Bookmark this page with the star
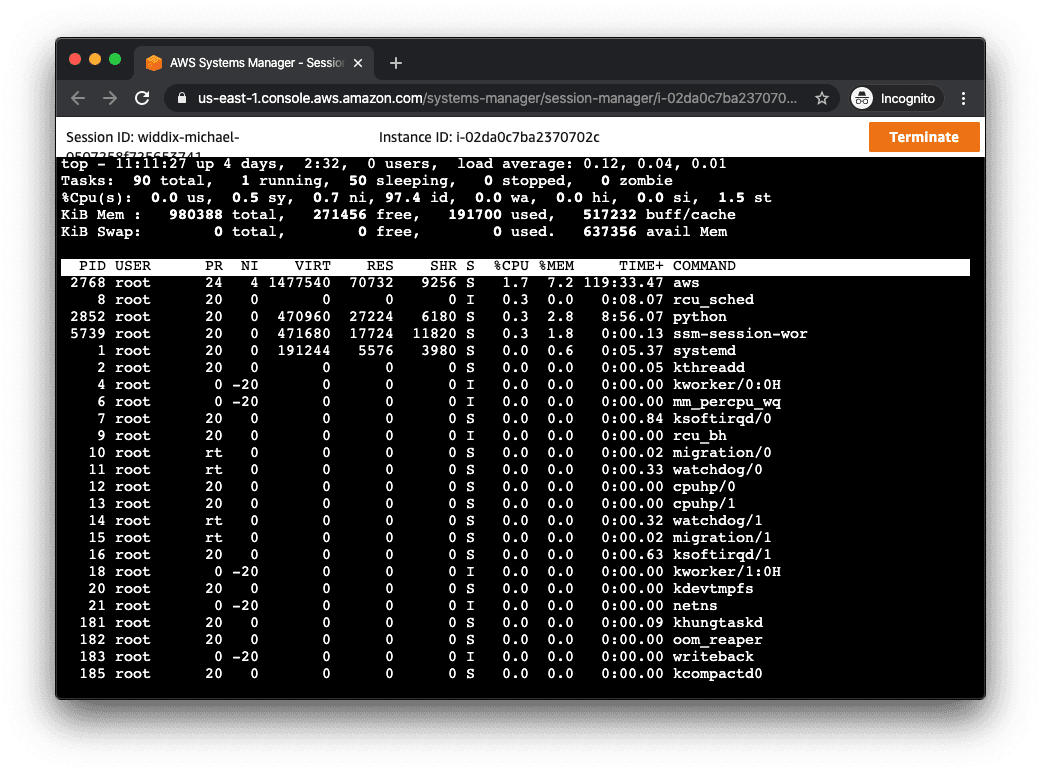The height and width of the screenshot is (773, 1041). (821, 98)
